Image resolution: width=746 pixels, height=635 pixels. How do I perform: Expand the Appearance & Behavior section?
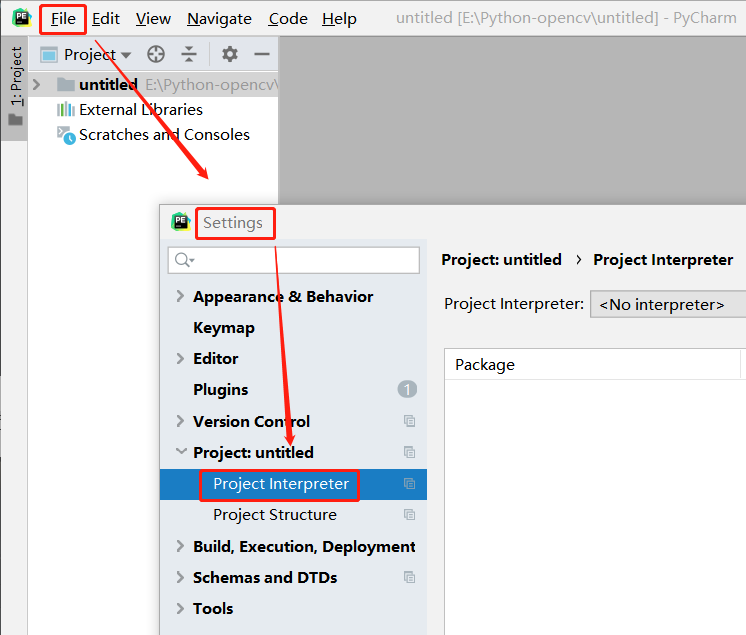pyautogui.click(x=180, y=296)
